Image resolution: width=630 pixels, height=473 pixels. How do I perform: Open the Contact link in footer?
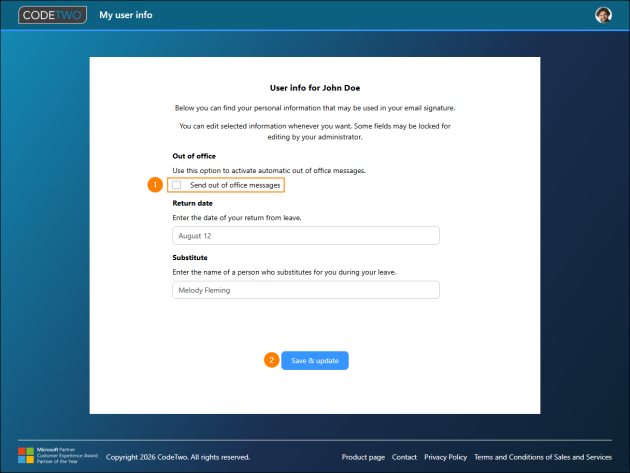(404, 457)
